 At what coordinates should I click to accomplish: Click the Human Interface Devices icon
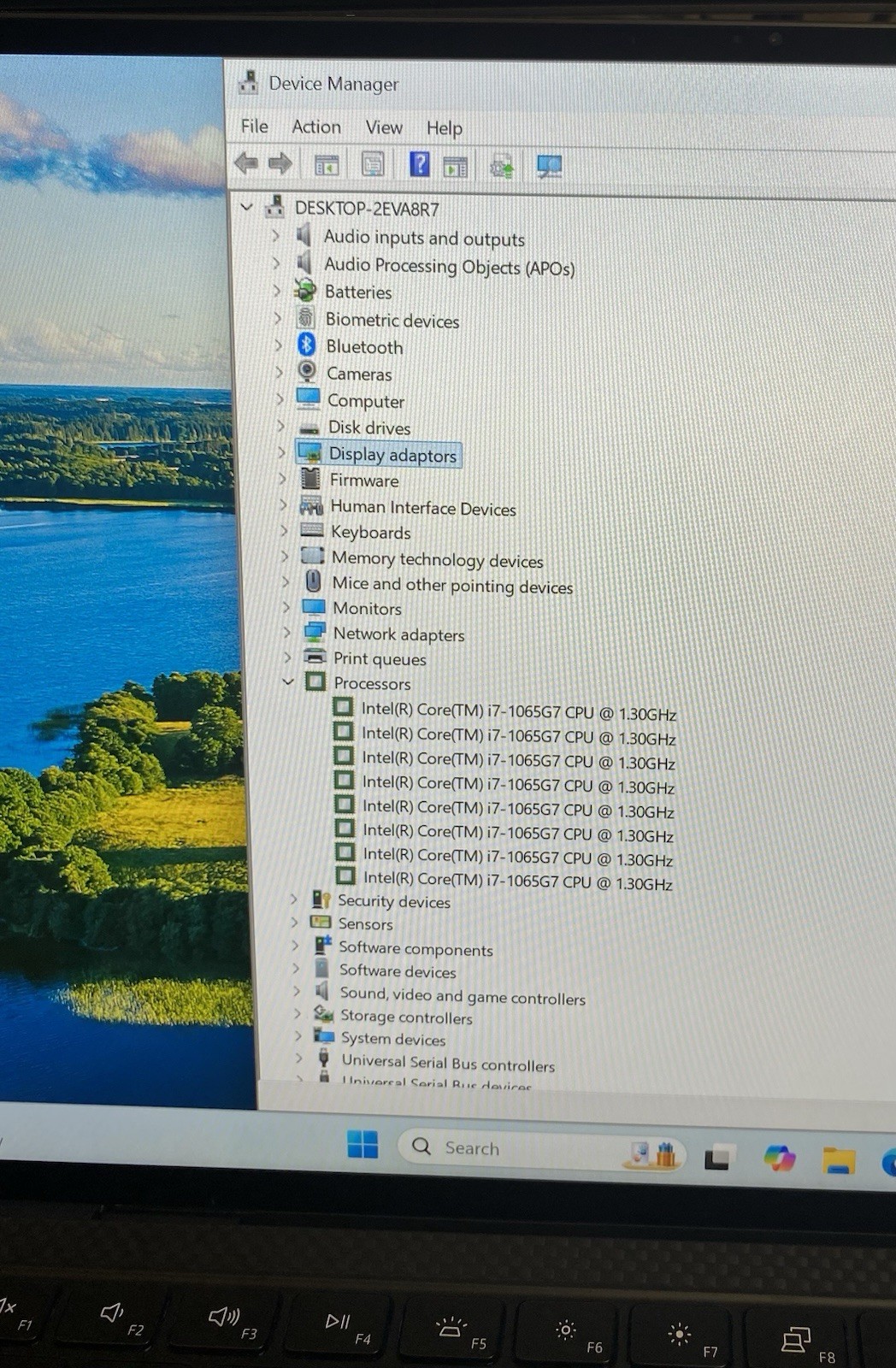coord(311,506)
